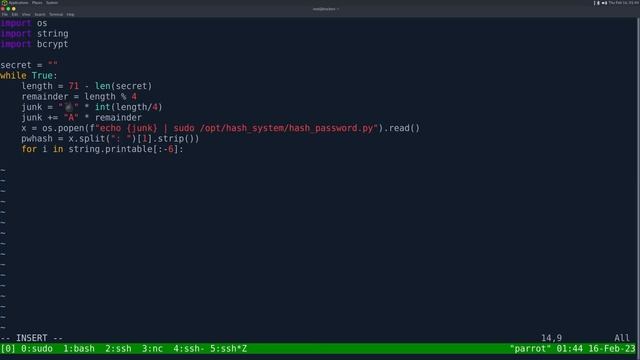Click the "parrot" hostname in tmux status bar
The height and width of the screenshot is (360, 640).
pos(530,349)
